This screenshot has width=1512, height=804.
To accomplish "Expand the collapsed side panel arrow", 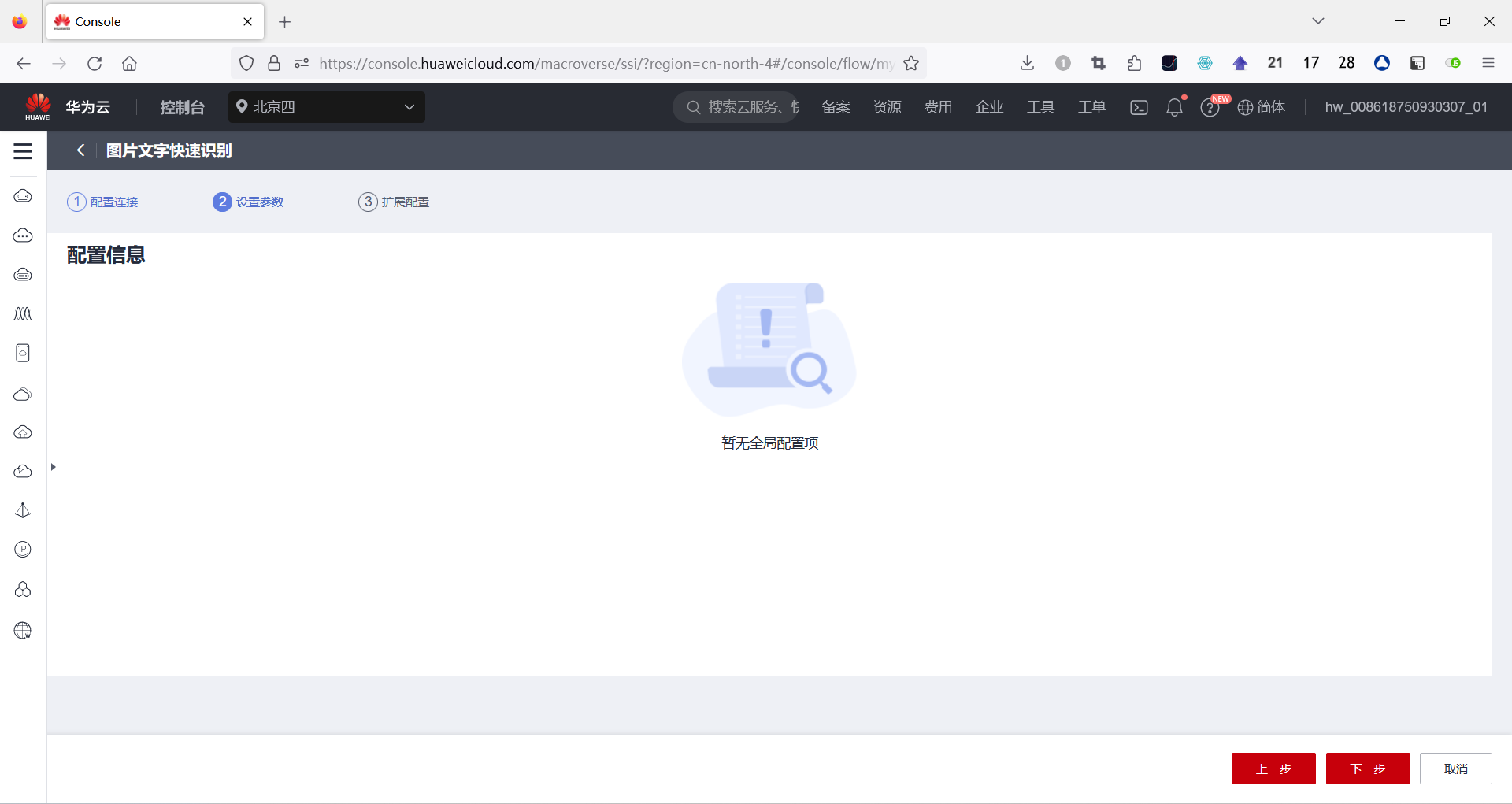I will click(x=53, y=466).
